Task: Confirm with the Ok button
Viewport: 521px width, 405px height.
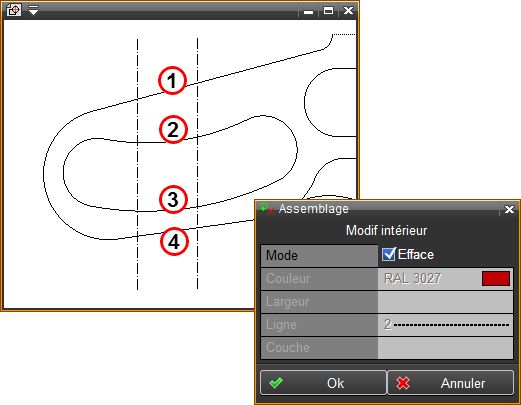Action: (x=323, y=383)
